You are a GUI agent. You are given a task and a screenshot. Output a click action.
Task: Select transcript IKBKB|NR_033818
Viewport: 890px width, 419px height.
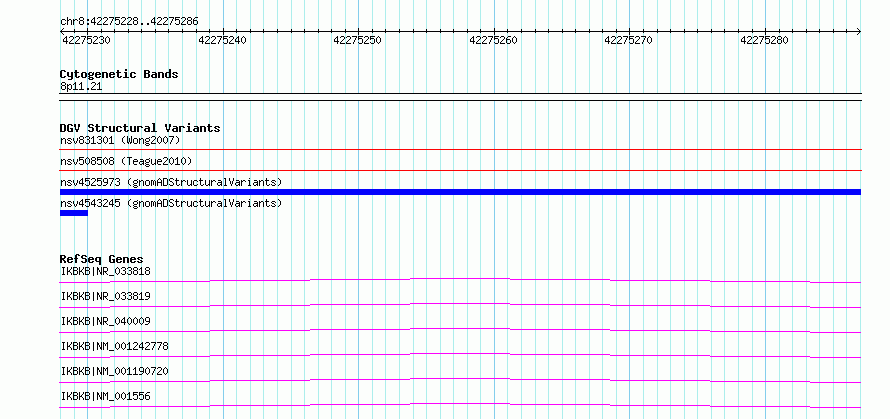[106, 271]
